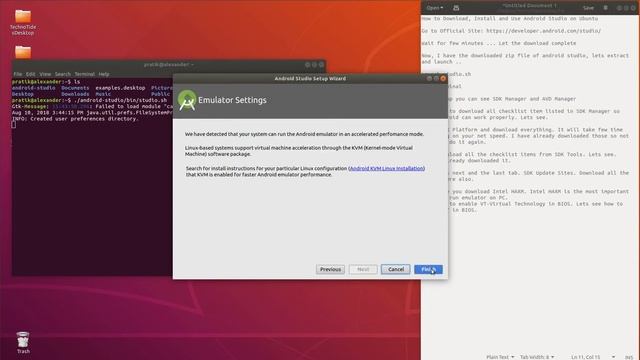Click 'SDK Manager and AVD Manager' line in editor
640x360 pixels.
point(512,99)
